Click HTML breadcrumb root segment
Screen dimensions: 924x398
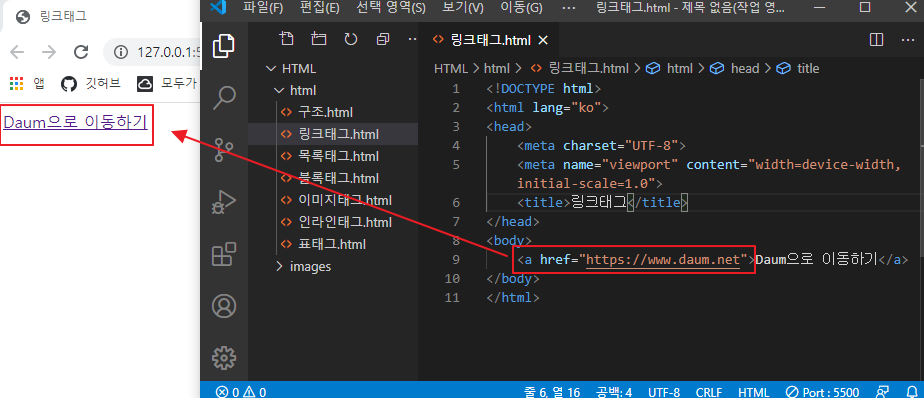pyautogui.click(x=450, y=68)
